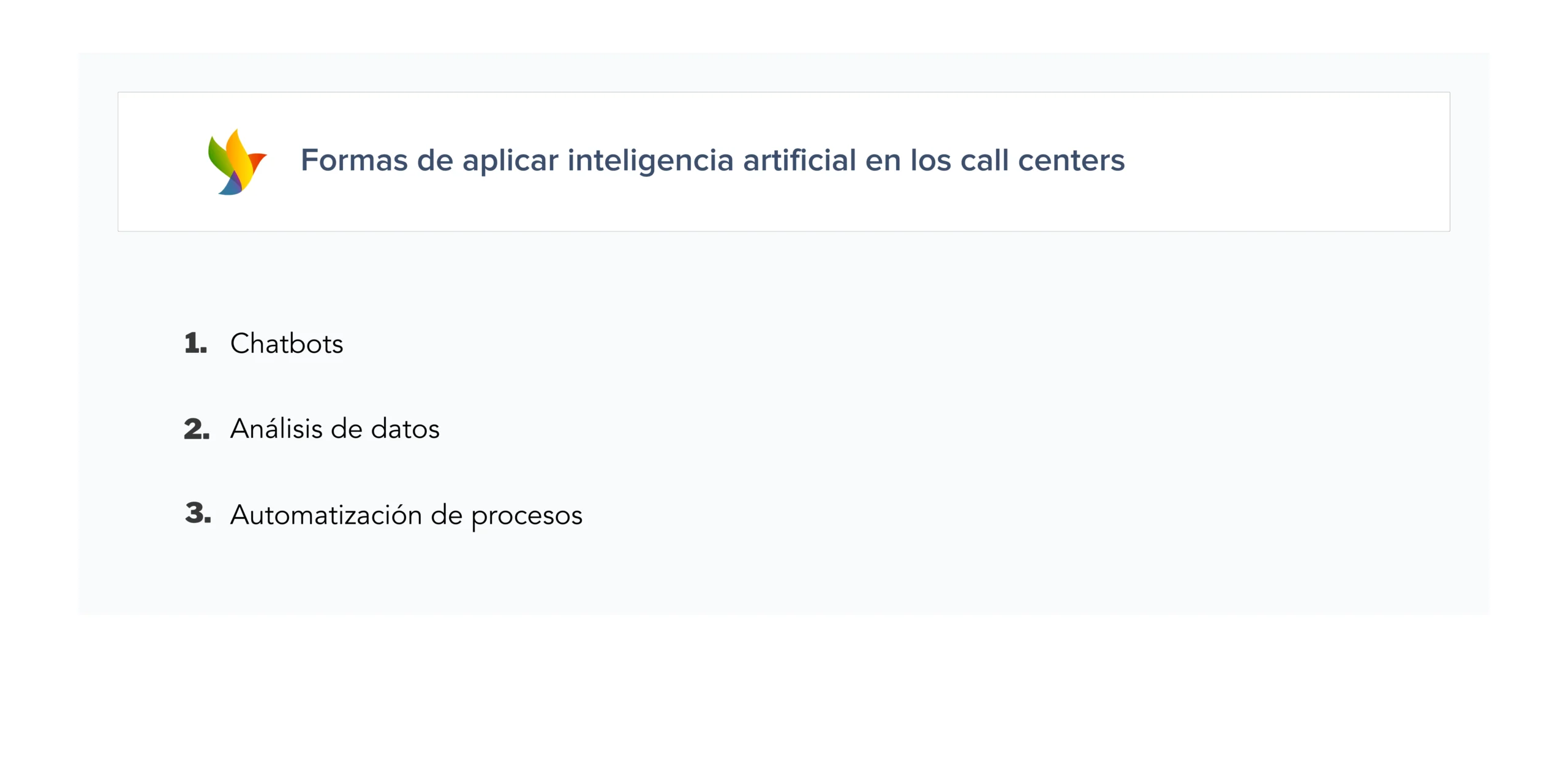Click the word "Automatización" in item three
Viewport: 1568px width, 784px height.
(326, 515)
